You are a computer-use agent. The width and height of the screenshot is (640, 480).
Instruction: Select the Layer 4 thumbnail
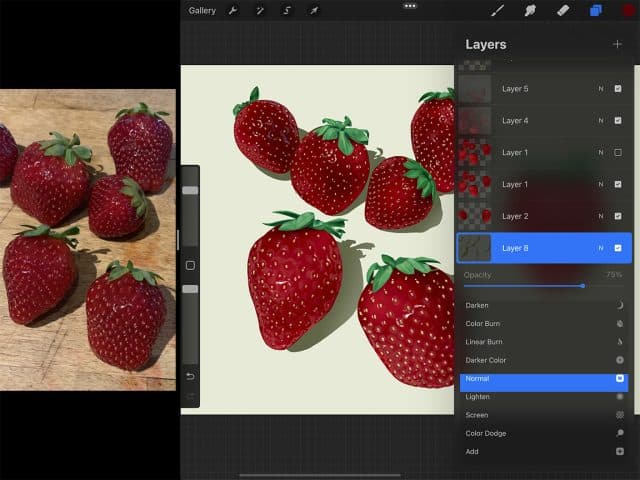tap(475, 120)
